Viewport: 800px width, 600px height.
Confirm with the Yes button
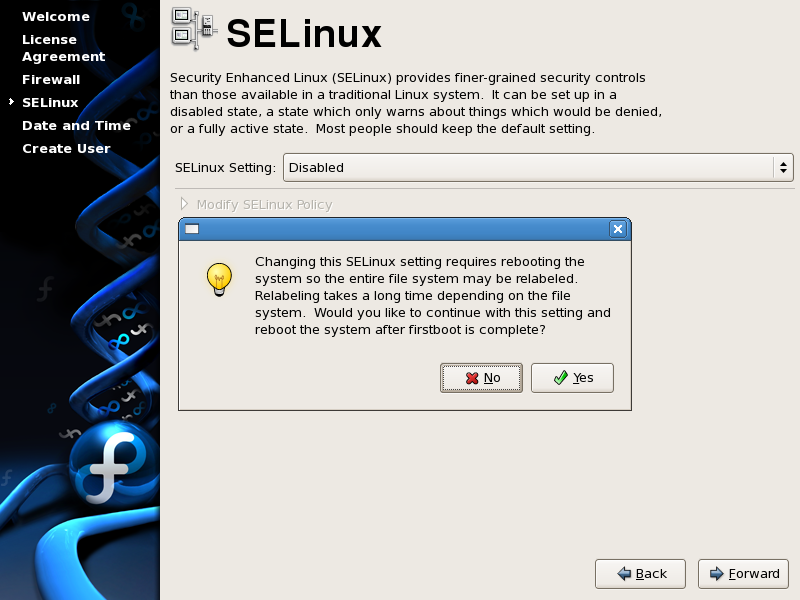tap(572, 378)
